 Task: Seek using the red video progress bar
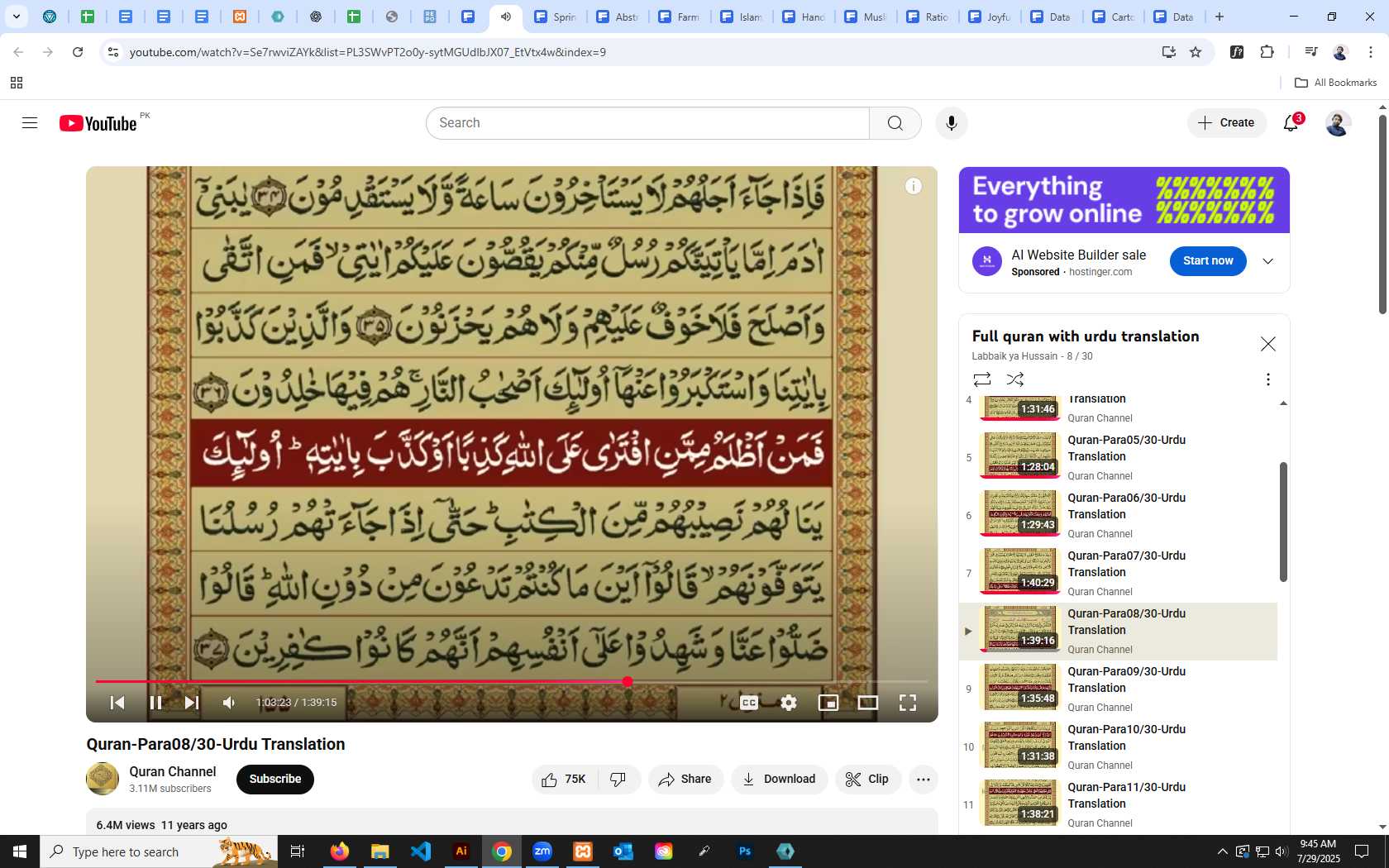coord(511,682)
